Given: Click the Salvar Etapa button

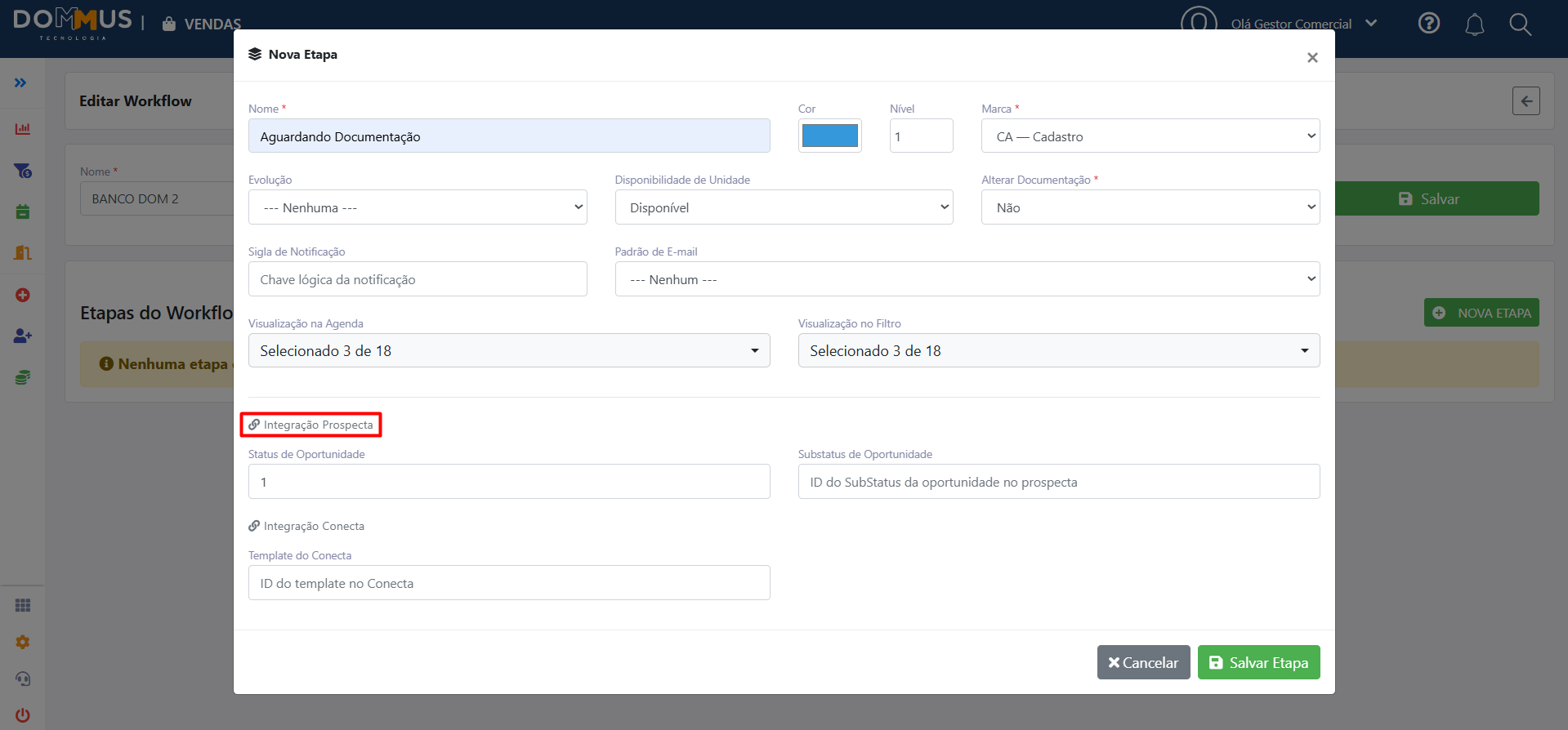Looking at the screenshot, I should click(x=1259, y=662).
